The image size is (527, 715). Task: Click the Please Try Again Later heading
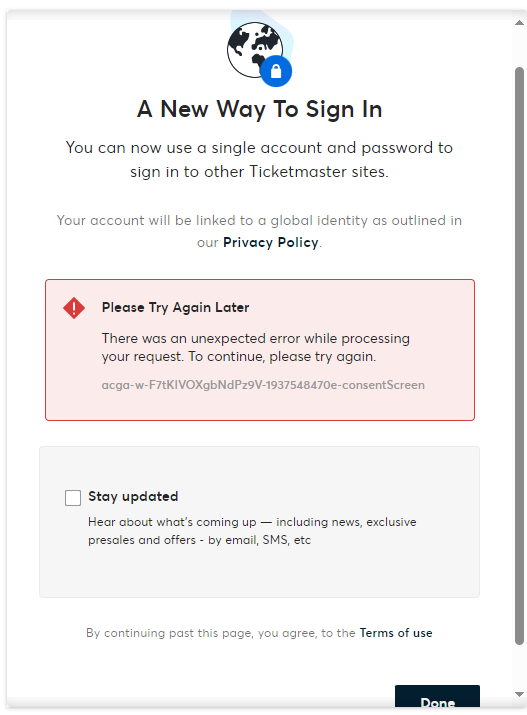point(176,308)
